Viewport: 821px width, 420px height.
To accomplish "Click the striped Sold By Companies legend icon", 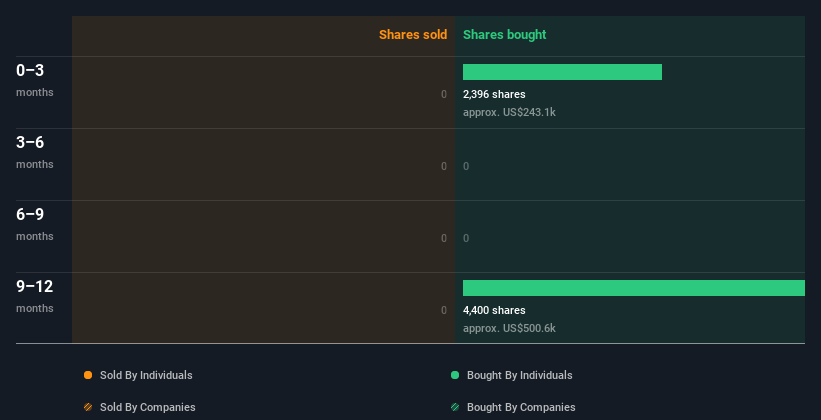I will tap(88, 407).
